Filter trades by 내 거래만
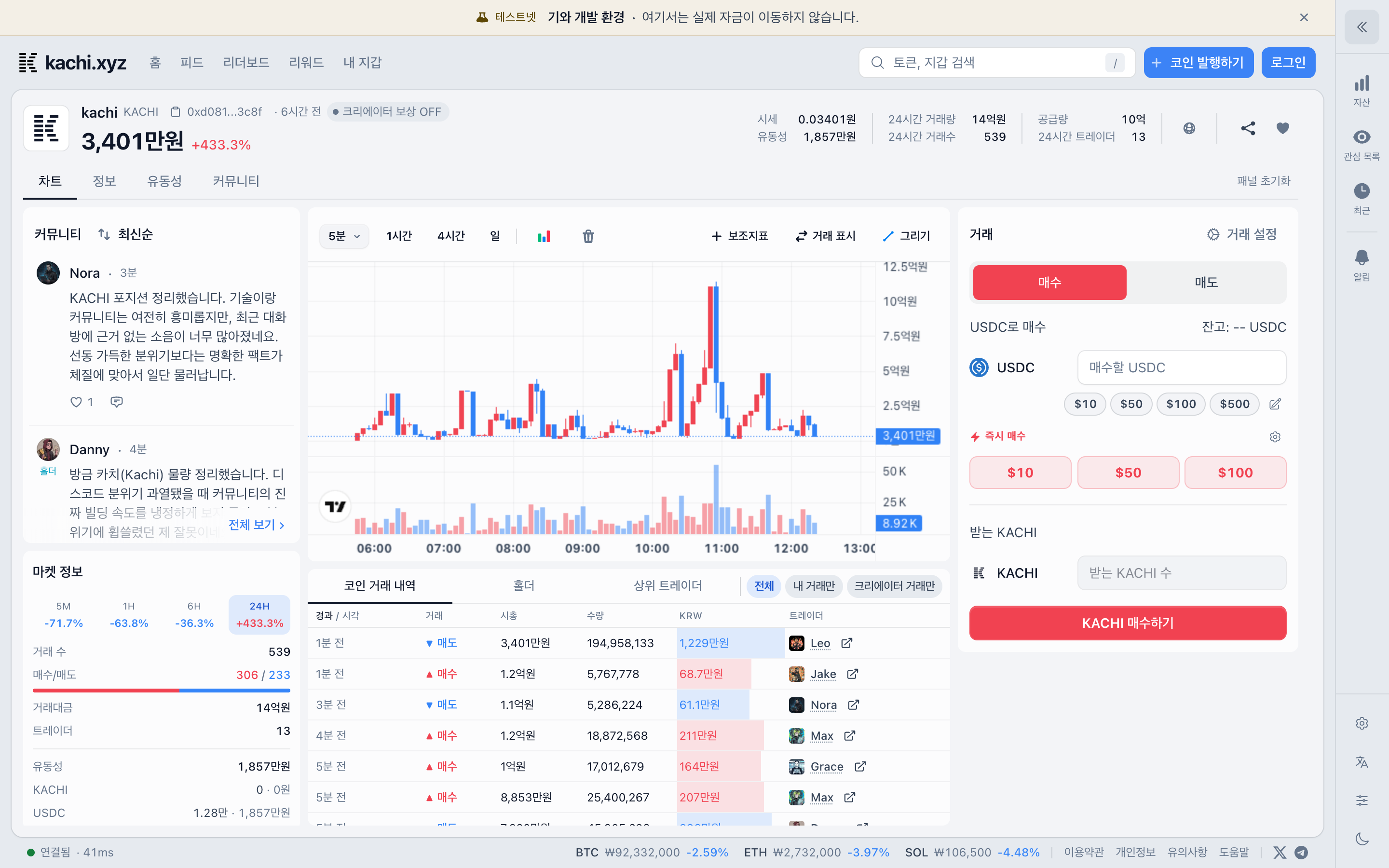 click(813, 586)
